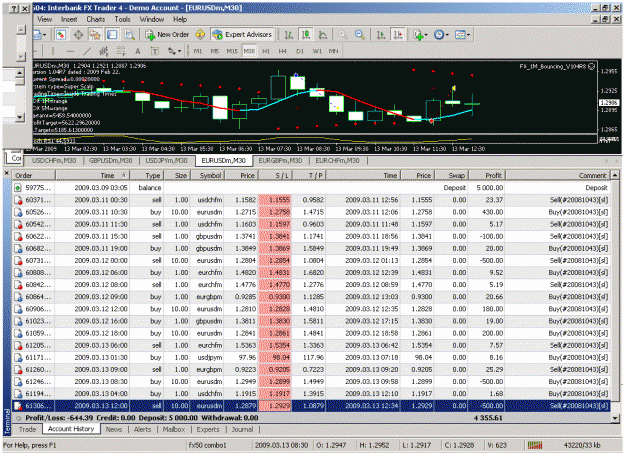Open the Mailbox tab in Terminal
625x453 pixels.
pyautogui.click(x=174, y=429)
